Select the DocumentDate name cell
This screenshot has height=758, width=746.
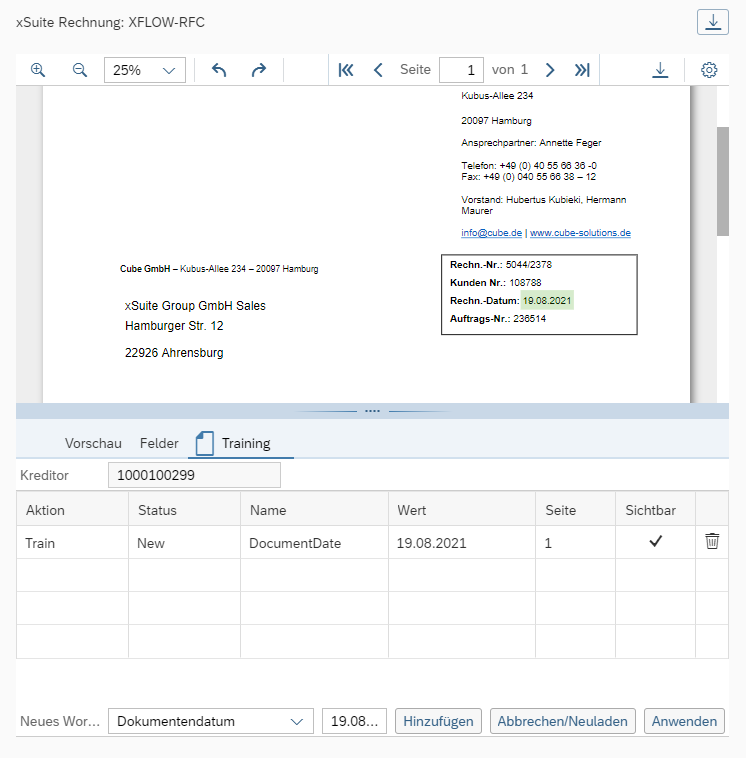(314, 543)
